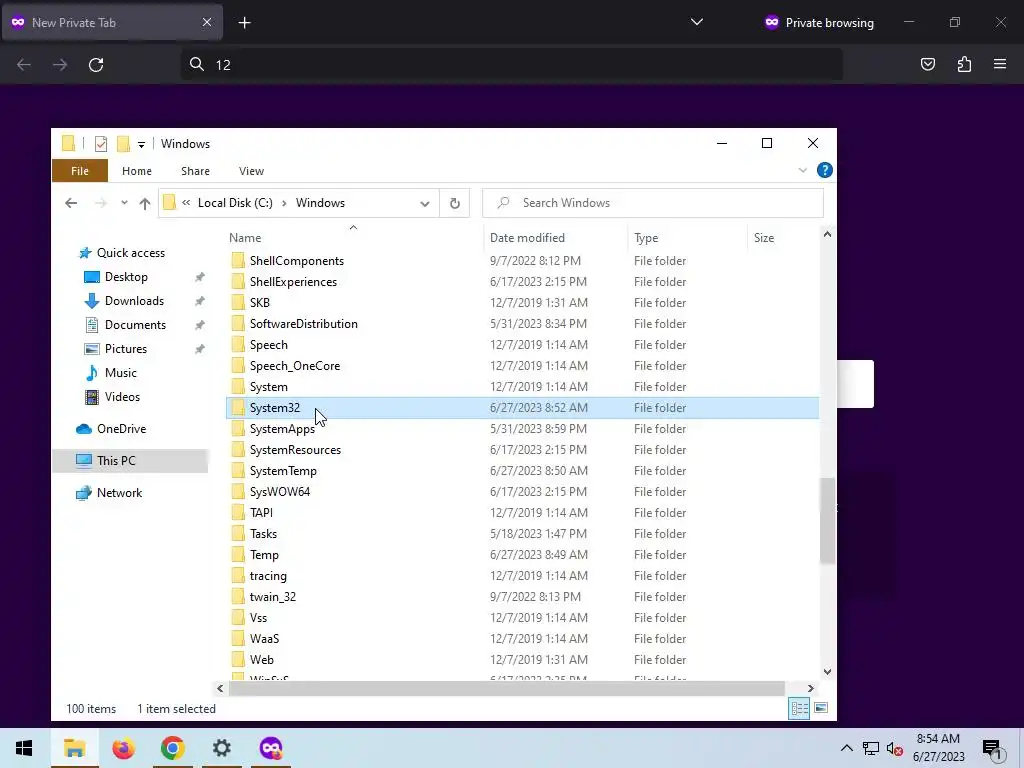Open the Windows Start menu

(24, 748)
